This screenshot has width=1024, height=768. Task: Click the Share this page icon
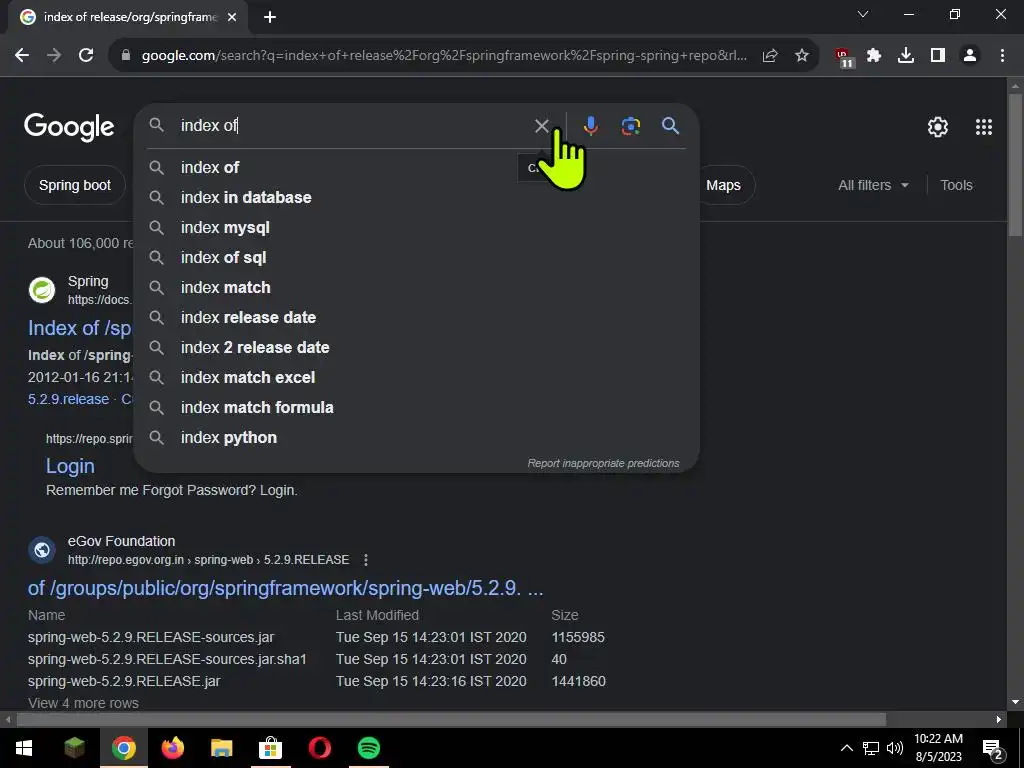(x=770, y=56)
